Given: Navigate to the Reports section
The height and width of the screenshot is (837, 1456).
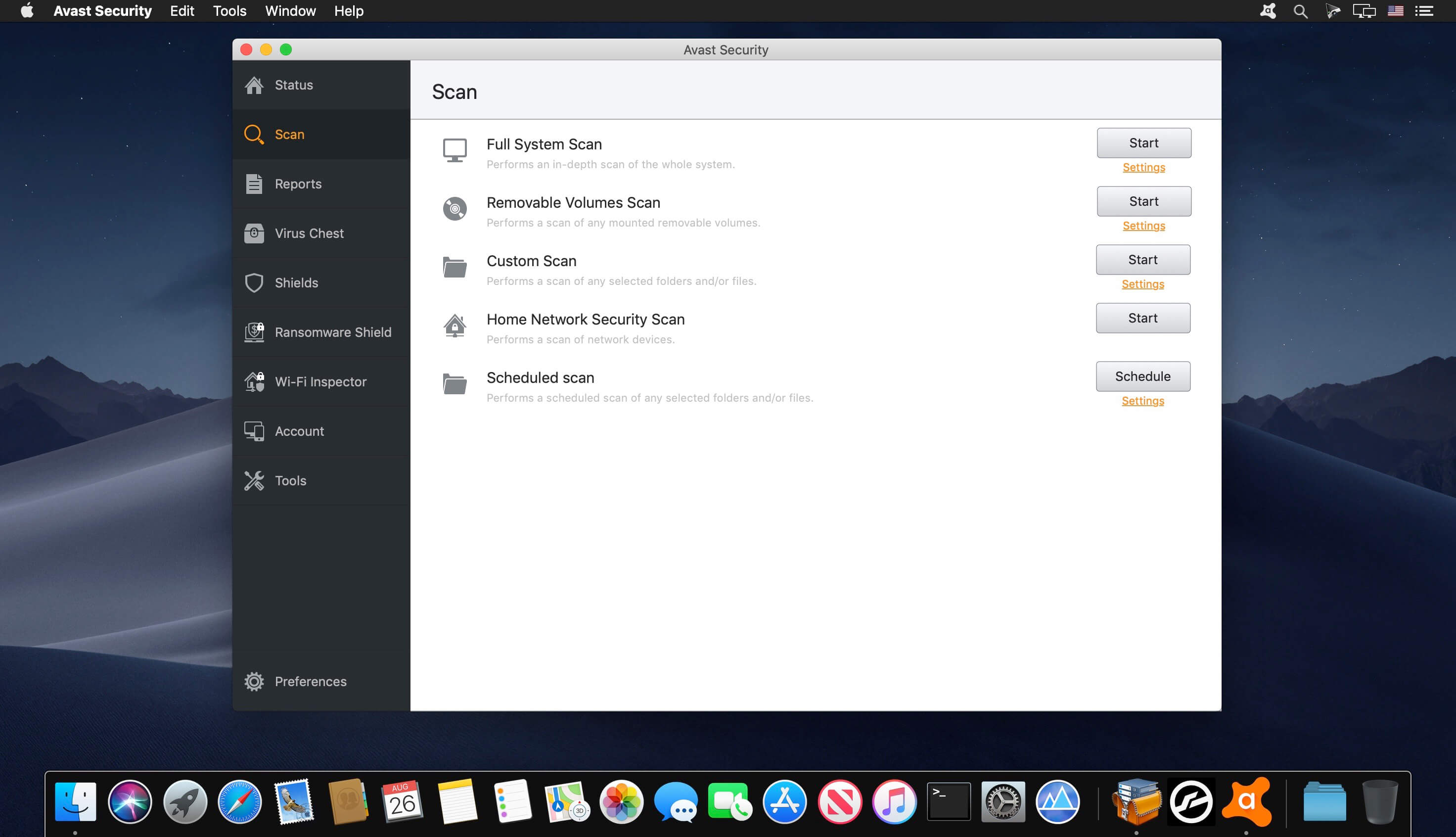Looking at the screenshot, I should point(298,183).
